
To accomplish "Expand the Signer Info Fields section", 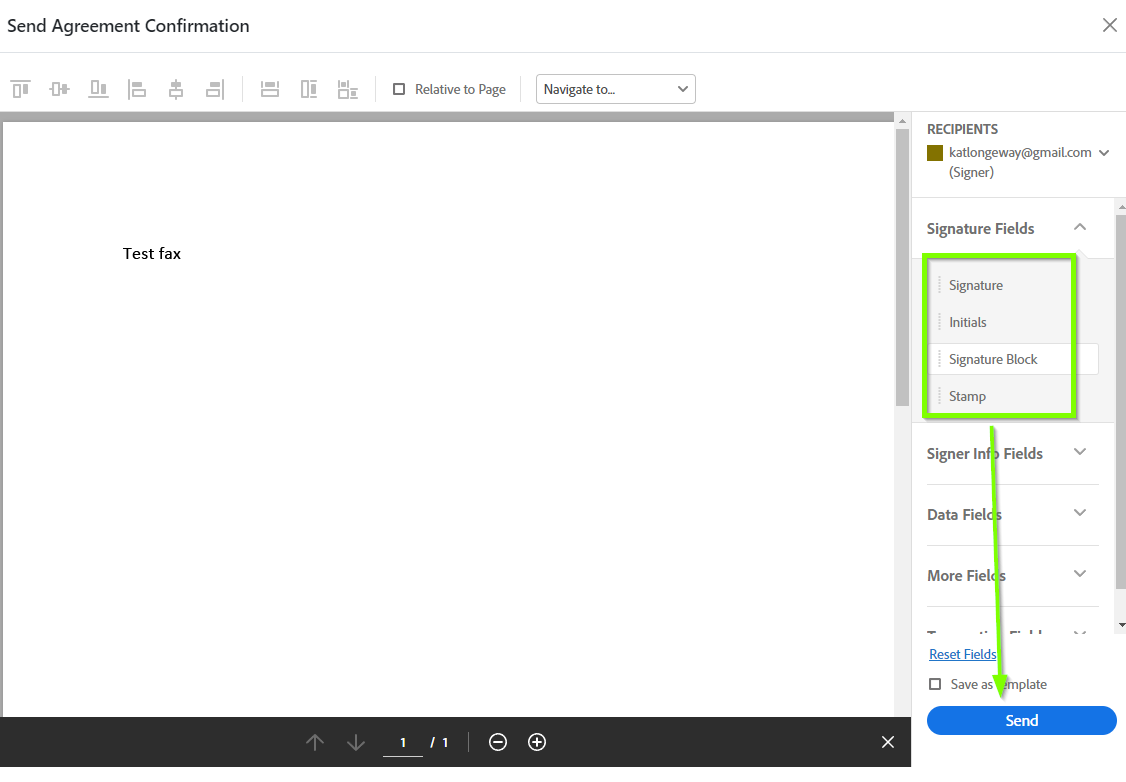I will (1079, 452).
